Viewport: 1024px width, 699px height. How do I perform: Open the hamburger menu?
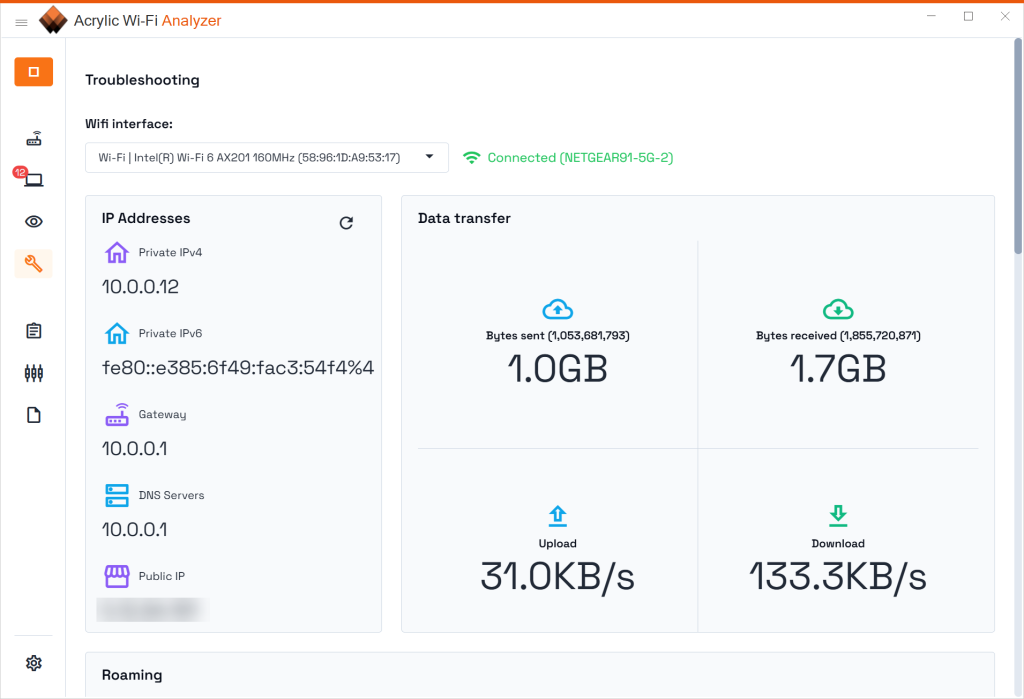22,22
